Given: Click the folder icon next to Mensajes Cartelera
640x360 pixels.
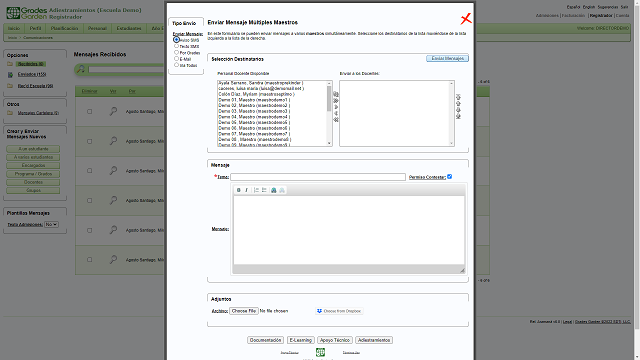Looking at the screenshot, I should pyautogui.click(x=10, y=113).
